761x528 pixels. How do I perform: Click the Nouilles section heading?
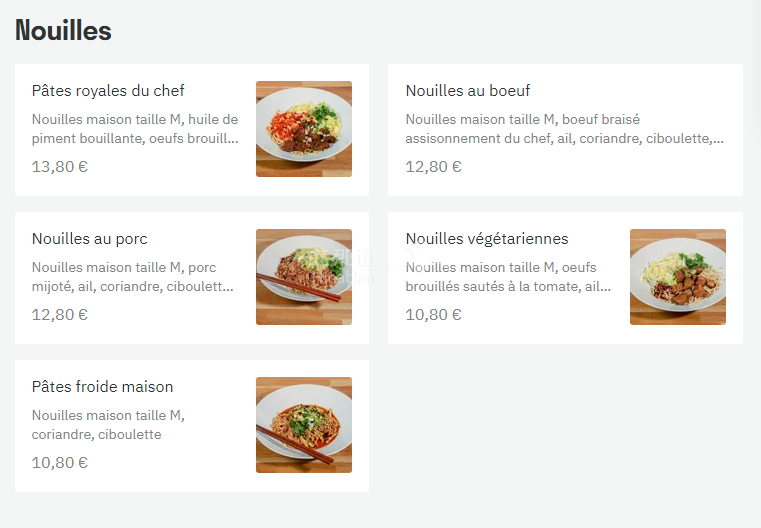(63, 31)
